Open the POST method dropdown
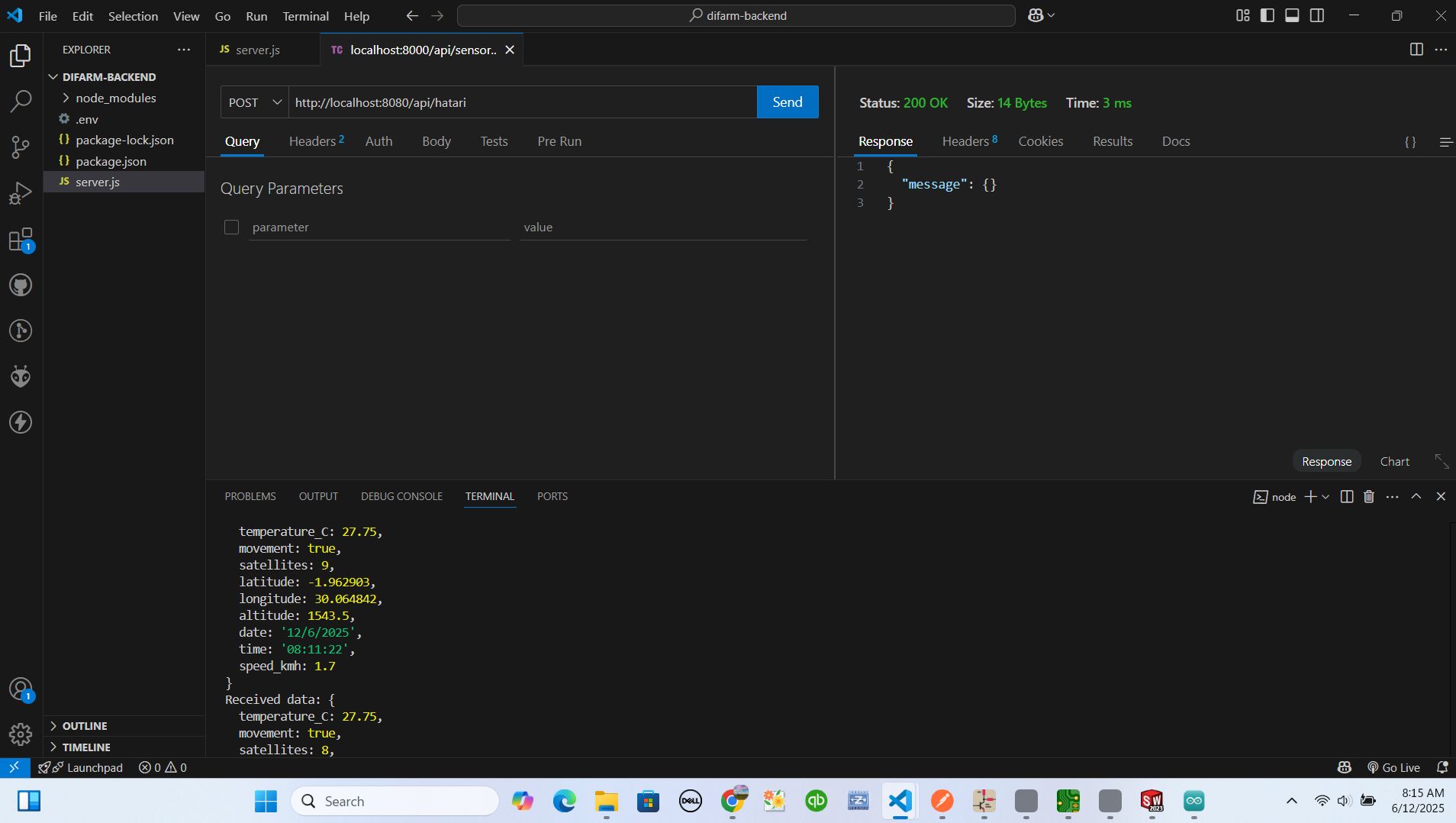This screenshot has height=823, width=1456. pyautogui.click(x=255, y=102)
